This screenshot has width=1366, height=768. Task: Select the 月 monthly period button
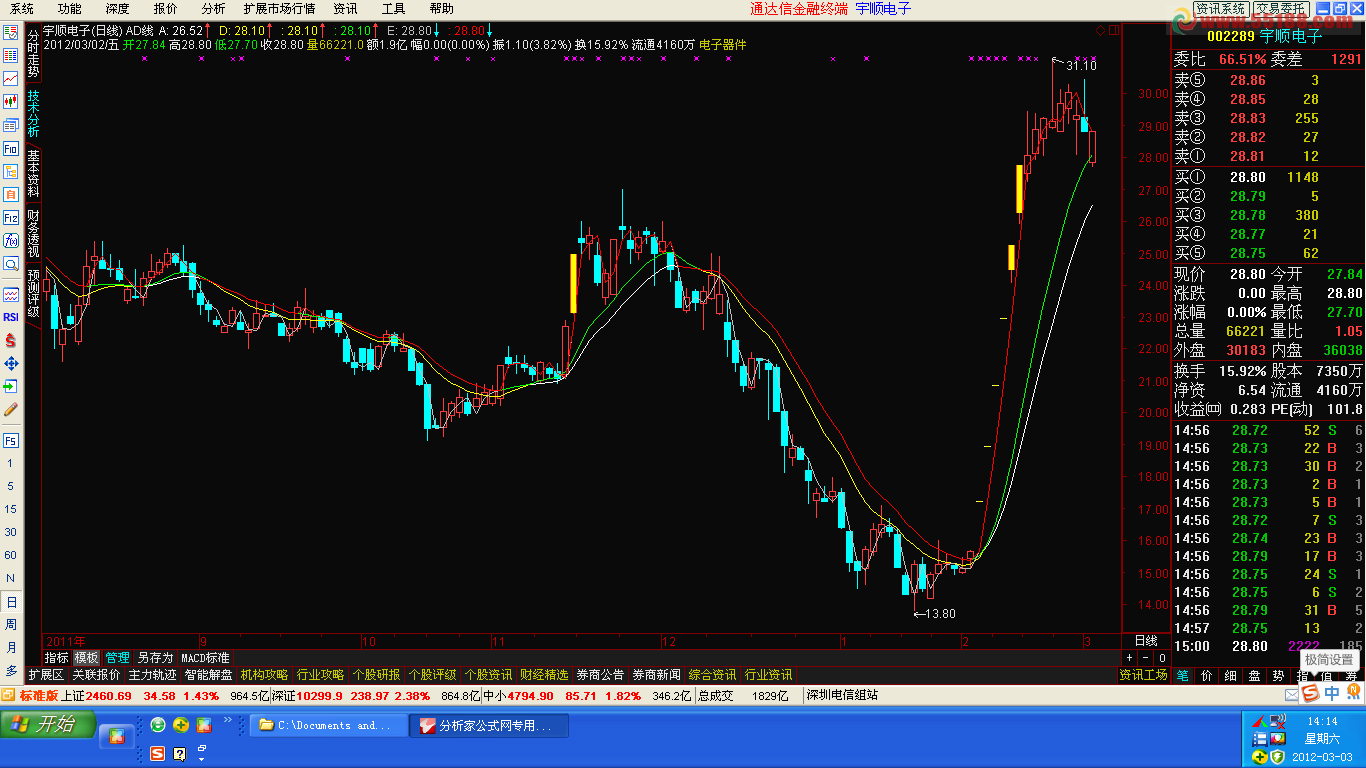(x=11, y=648)
